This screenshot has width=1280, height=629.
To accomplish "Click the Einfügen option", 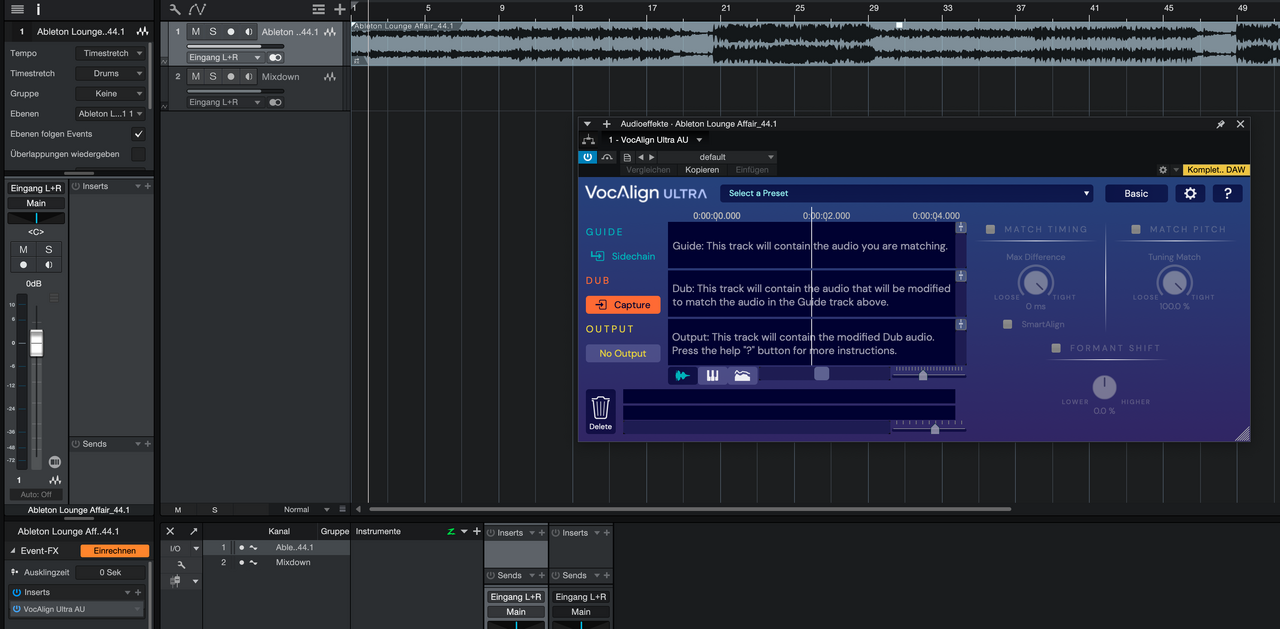I will point(752,170).
